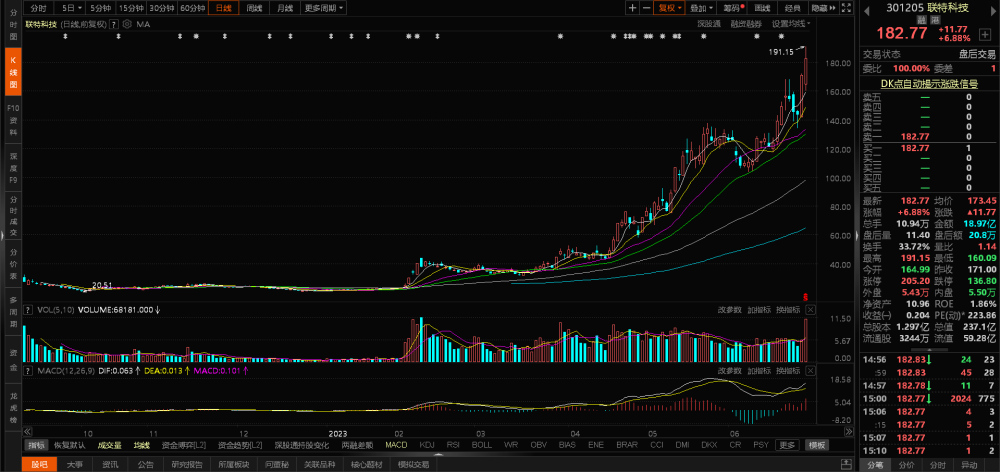The width and height of the screenshot is (1000, 472).
Task: Toggle 画线 drawing tools
Action: coord(762,8)
